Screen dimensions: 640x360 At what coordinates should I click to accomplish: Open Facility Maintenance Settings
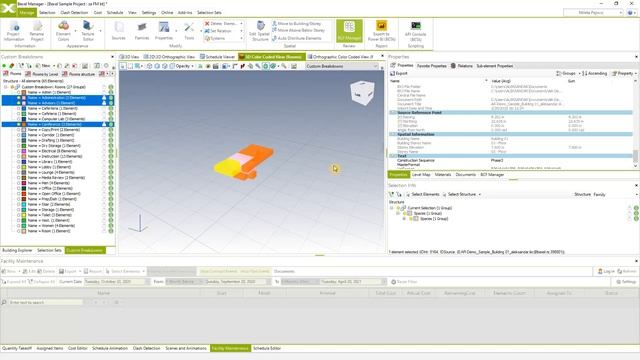coord(626,282)
